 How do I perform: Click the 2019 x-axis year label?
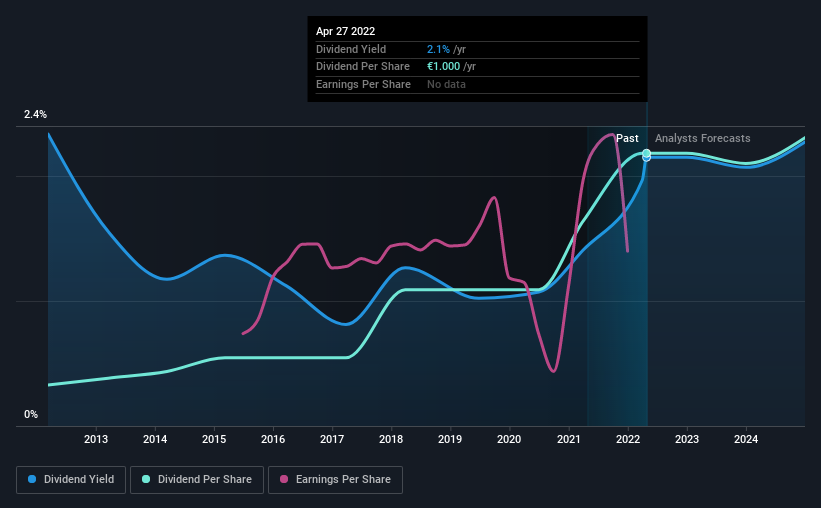click(450, 439)
